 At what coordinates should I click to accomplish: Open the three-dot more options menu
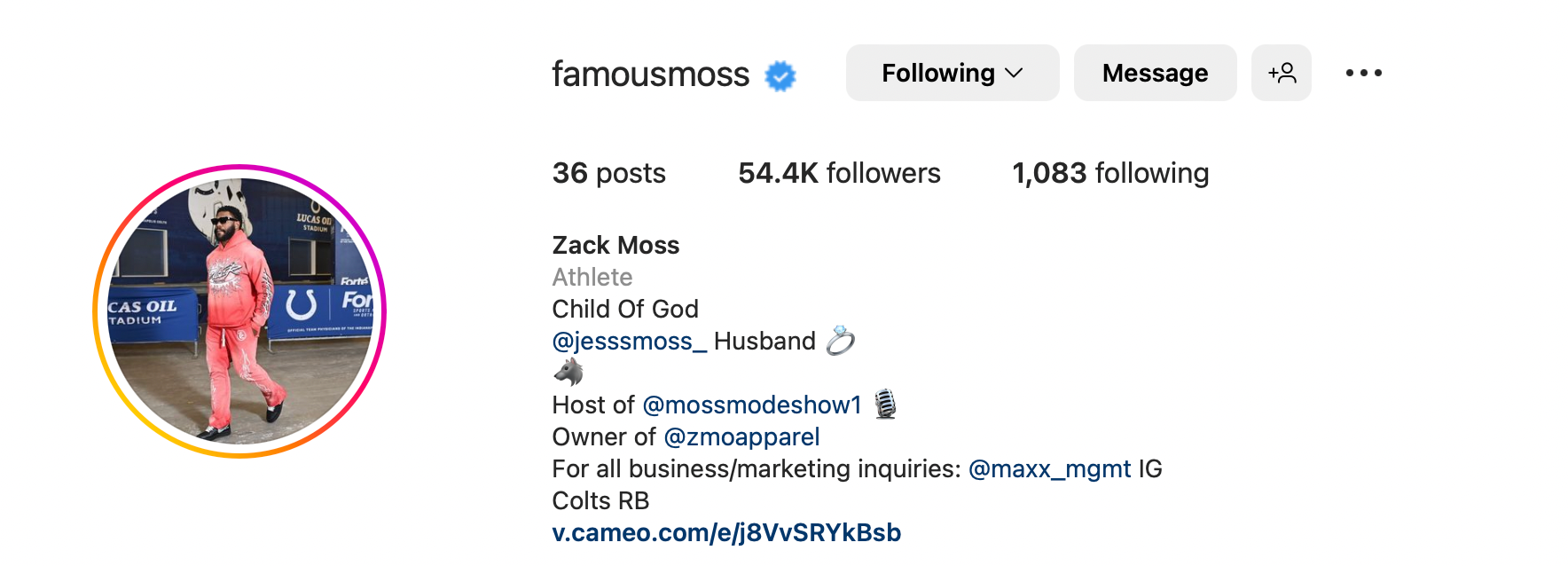click(x=1363, y=73)
